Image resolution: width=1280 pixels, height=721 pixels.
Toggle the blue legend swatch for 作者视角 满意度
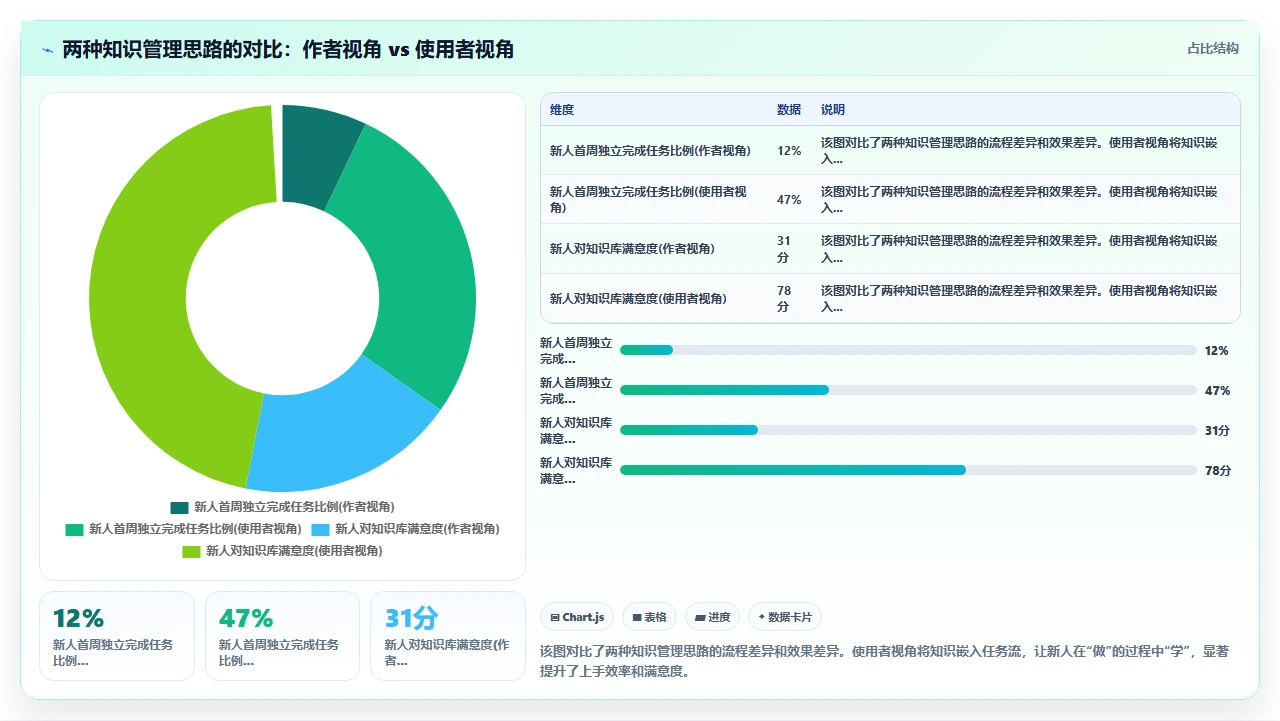(x=321, y=529)
